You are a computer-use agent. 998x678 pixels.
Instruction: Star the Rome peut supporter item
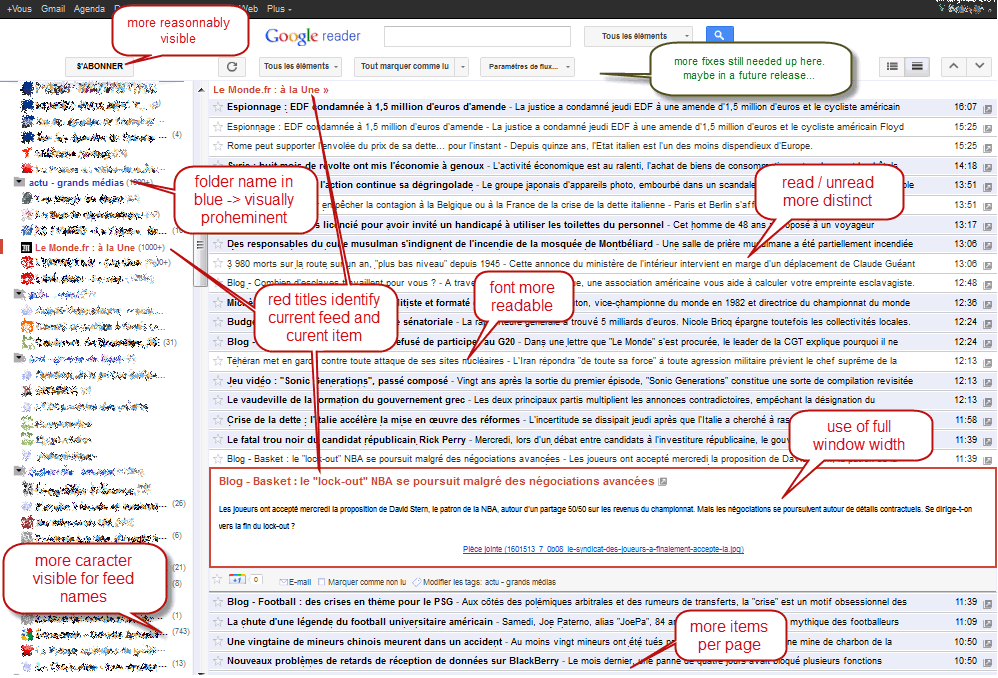[x=218, y=146]
